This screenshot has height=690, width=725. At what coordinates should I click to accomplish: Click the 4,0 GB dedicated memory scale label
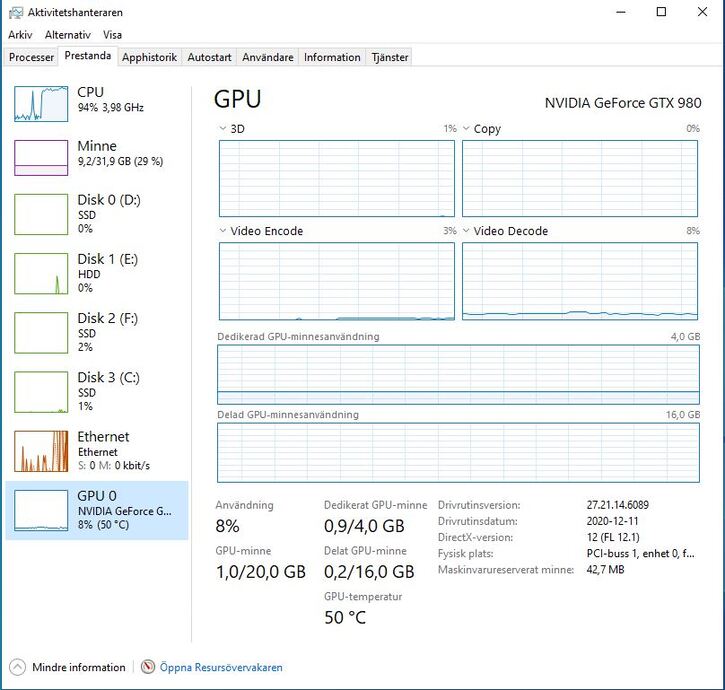pos(685,337)
